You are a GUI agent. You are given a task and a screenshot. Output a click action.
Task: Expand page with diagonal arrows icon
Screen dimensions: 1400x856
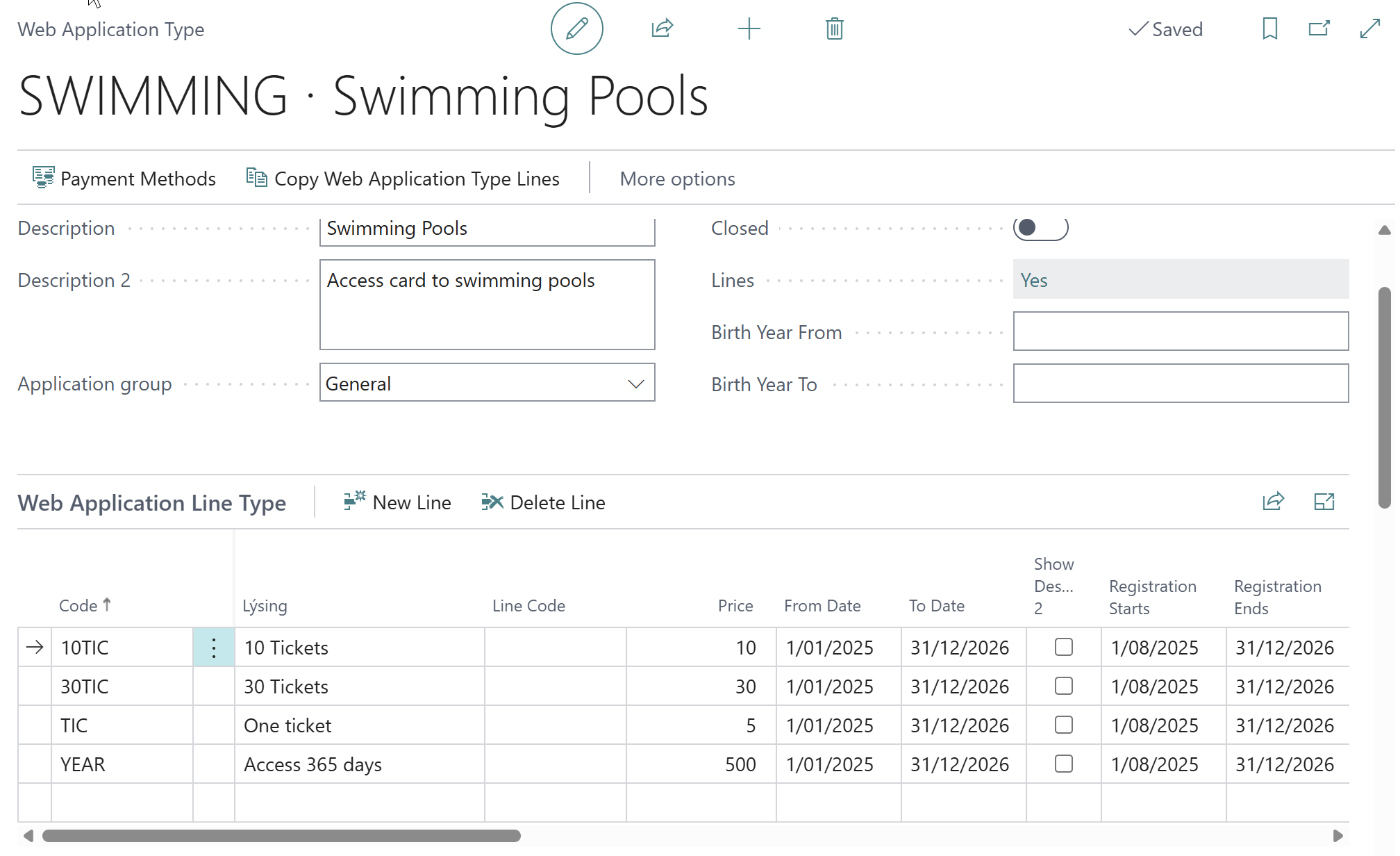(1369, 28)
